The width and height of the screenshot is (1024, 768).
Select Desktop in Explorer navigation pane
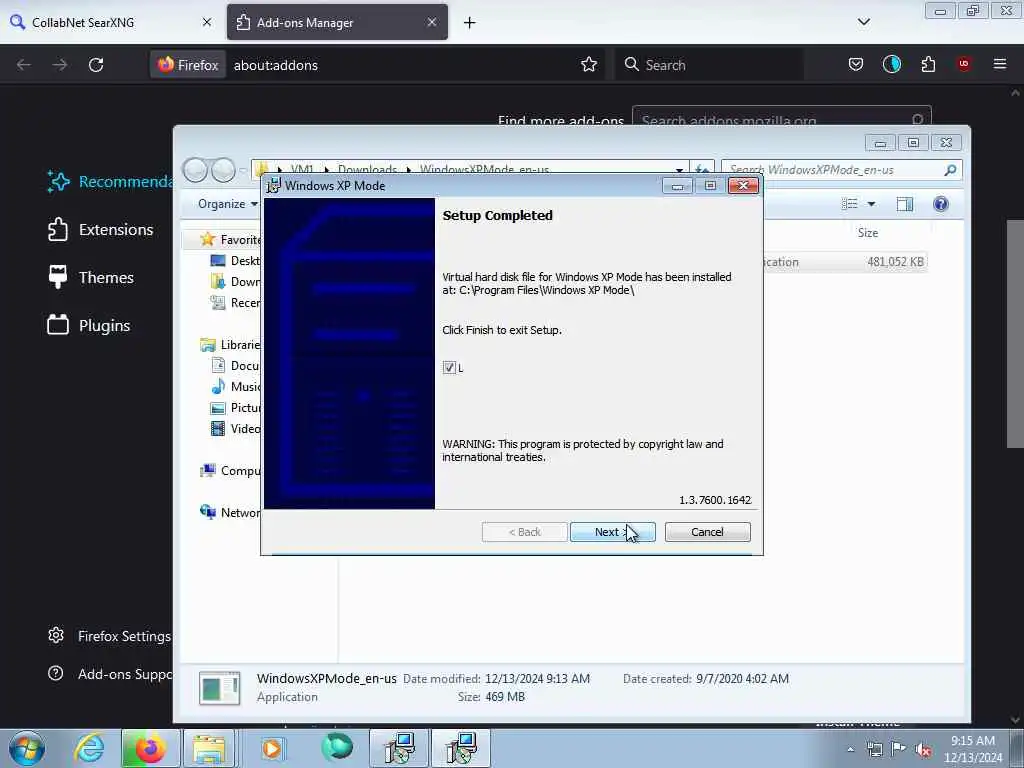[235, 261]
